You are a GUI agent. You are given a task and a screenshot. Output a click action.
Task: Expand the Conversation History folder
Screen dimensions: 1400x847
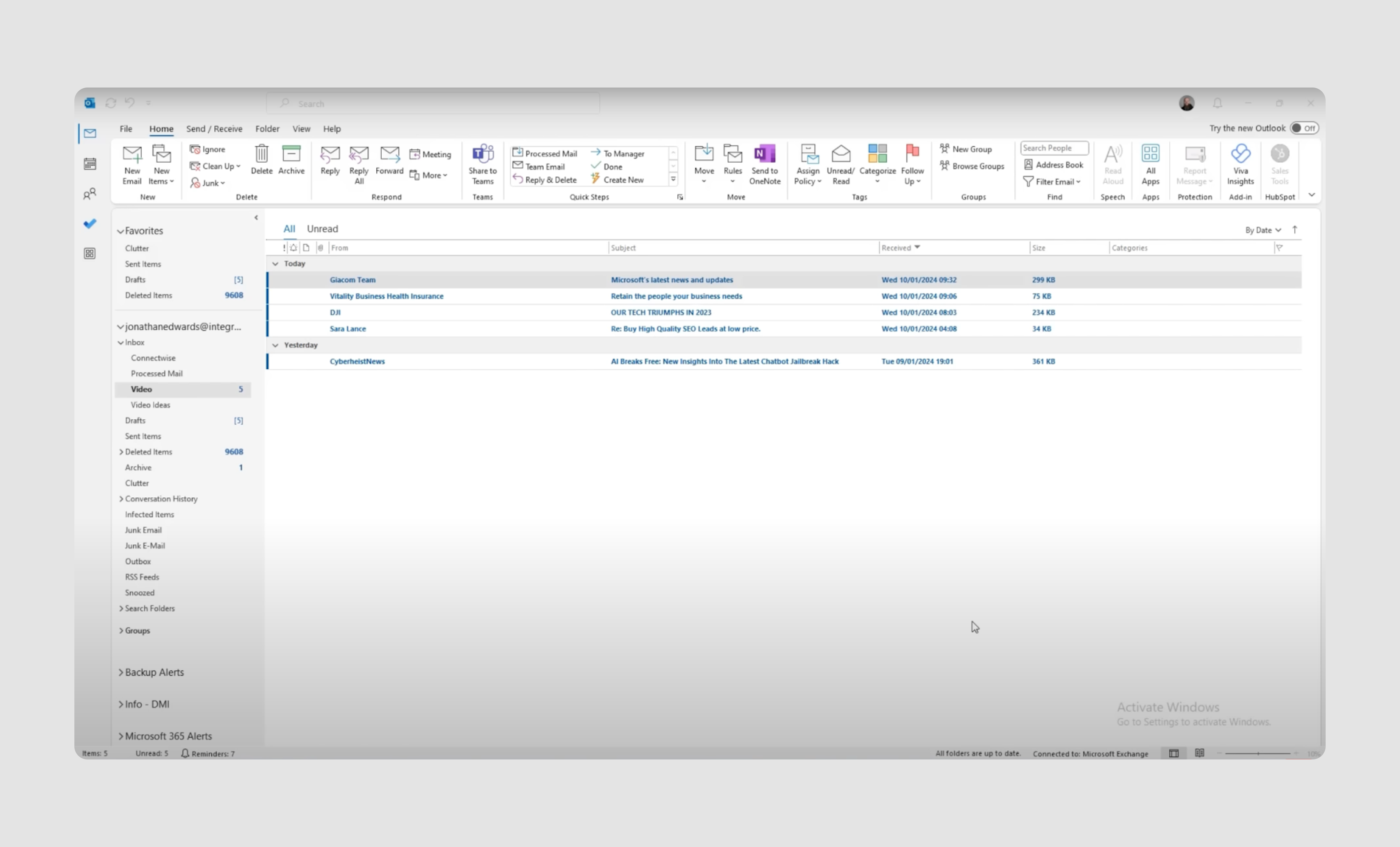(x=121, y=498)
